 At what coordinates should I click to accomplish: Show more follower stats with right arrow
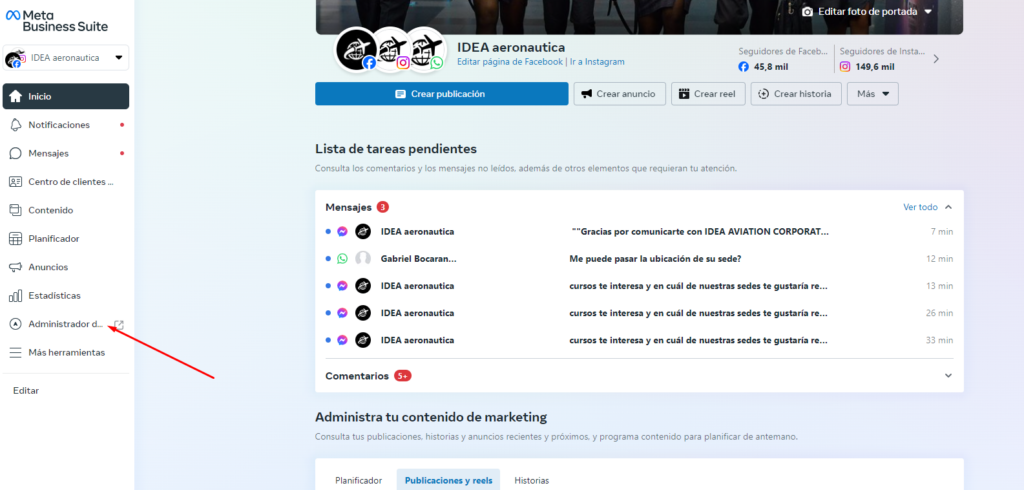tap(936, 59)
